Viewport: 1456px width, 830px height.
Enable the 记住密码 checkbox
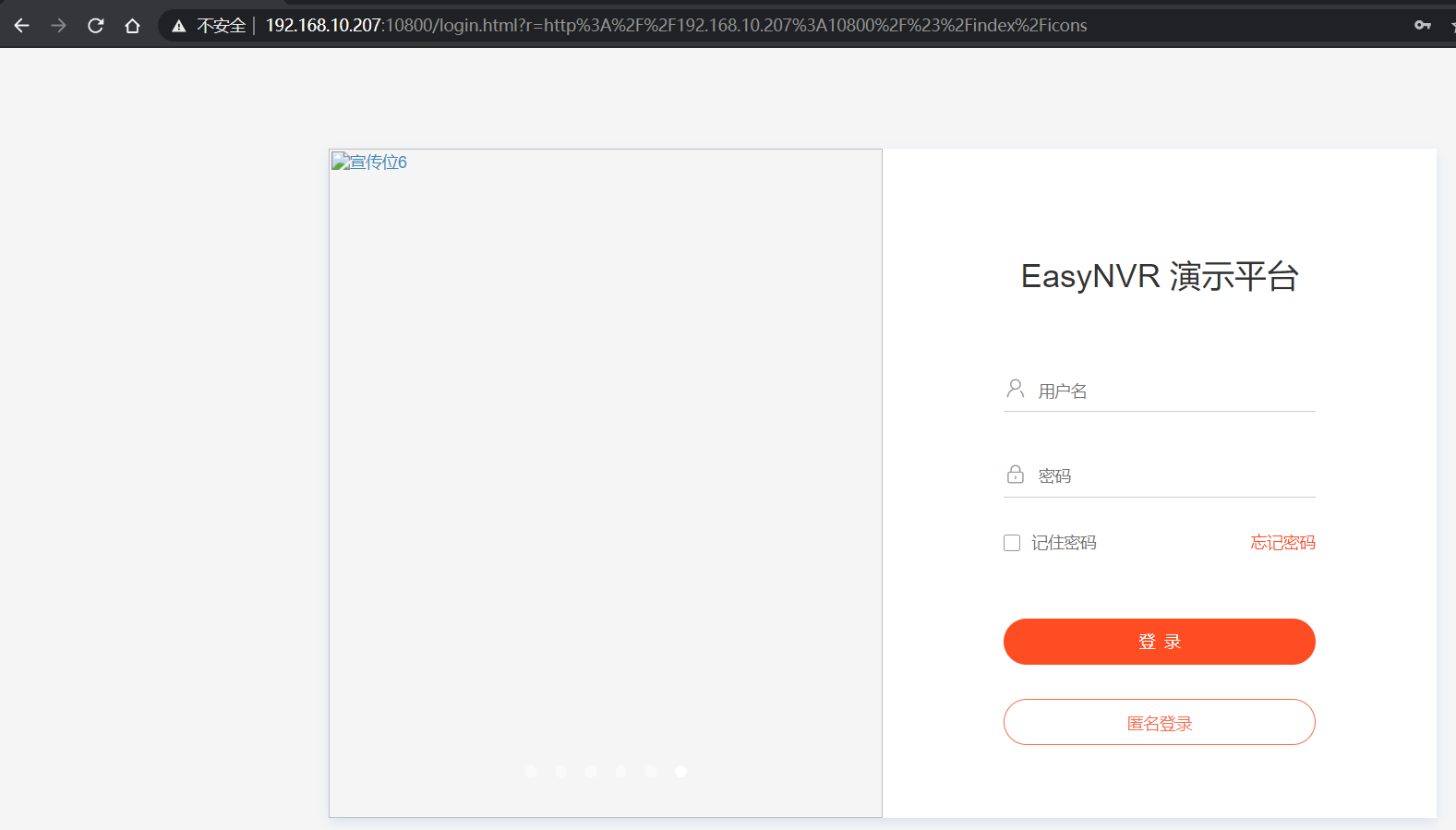click(1012, 543)
